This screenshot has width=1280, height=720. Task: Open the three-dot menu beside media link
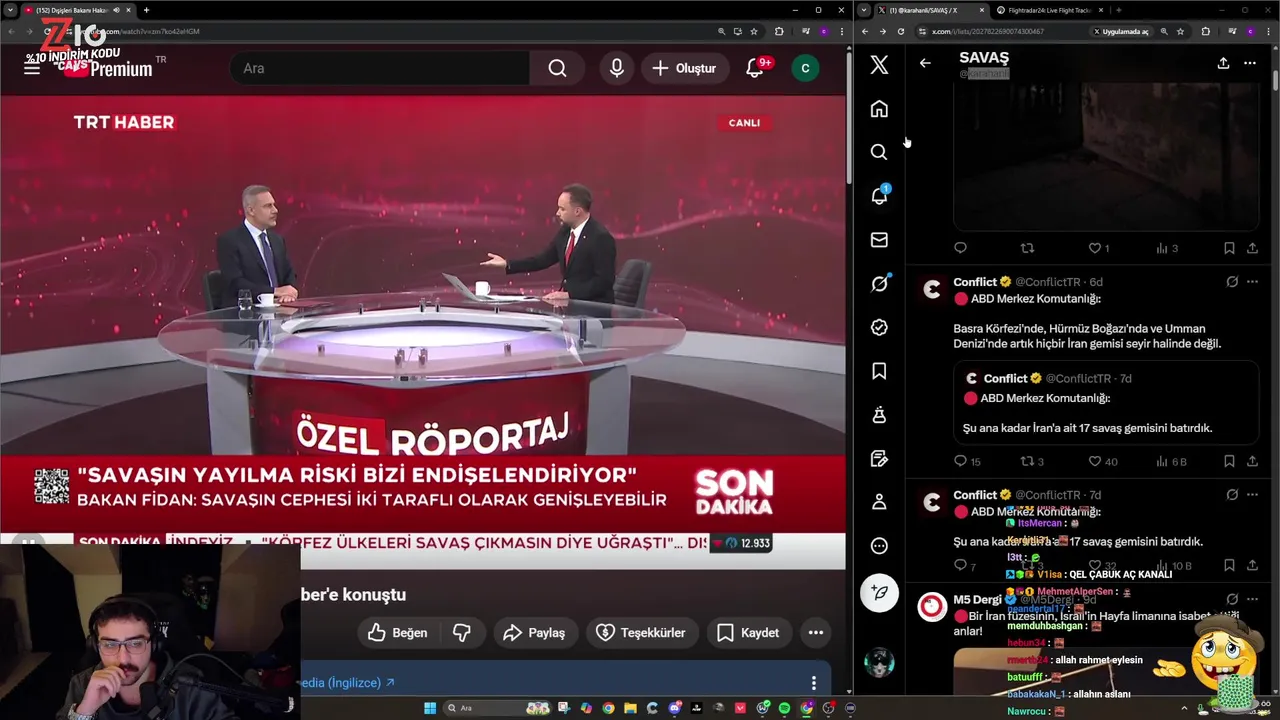click(x=813, y=683)
